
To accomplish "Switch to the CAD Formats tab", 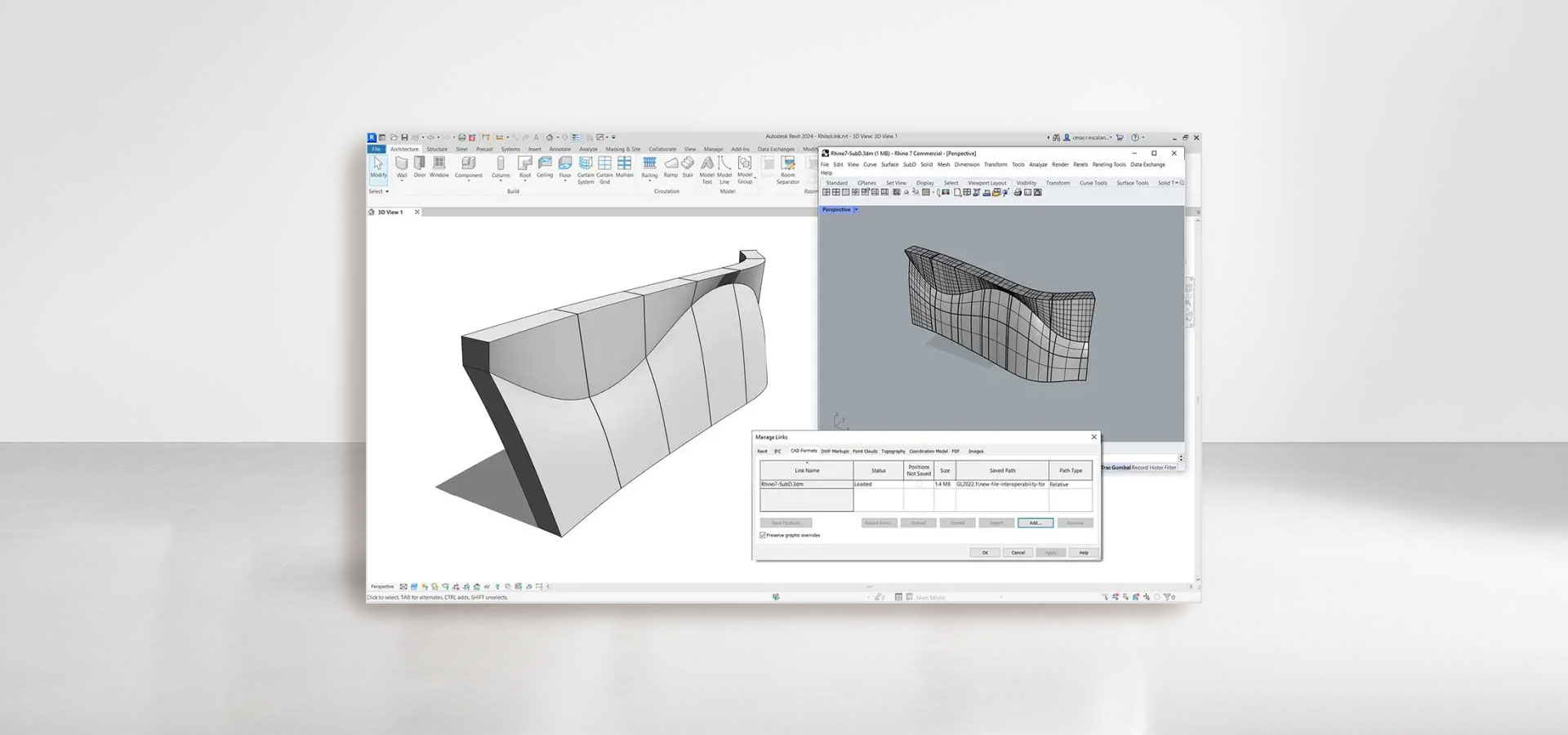I will click(804, 451).
